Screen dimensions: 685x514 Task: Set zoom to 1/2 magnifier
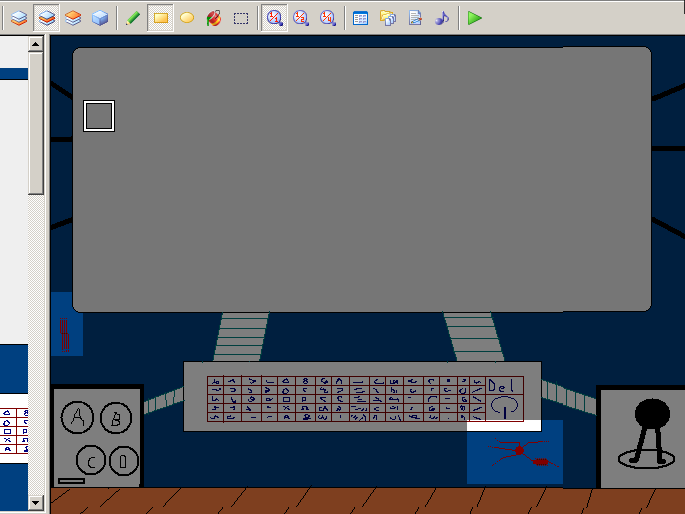(x=301, y=18)
